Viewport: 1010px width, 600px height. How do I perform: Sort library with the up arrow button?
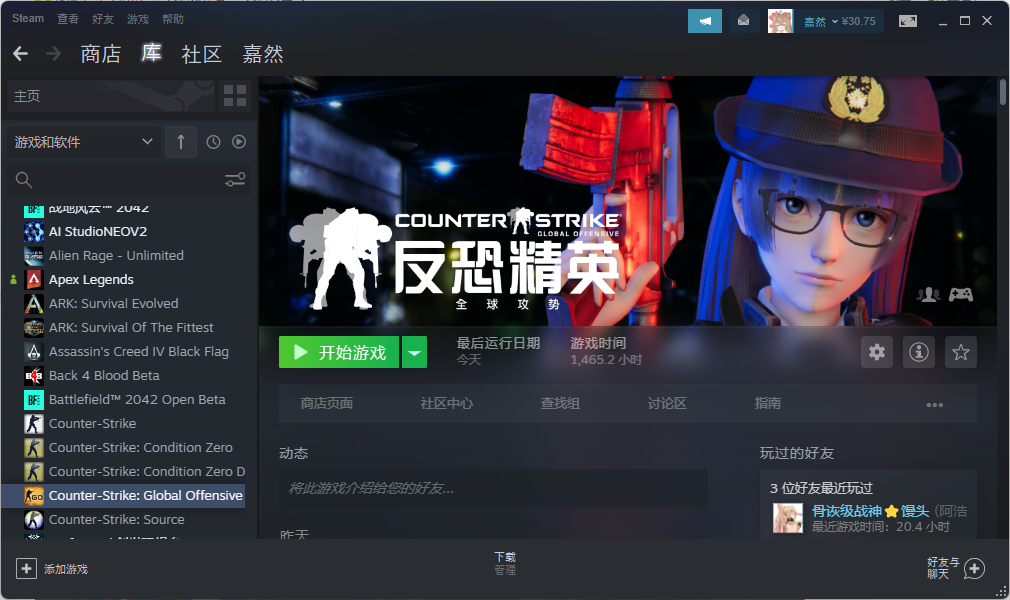coord(181,142)
